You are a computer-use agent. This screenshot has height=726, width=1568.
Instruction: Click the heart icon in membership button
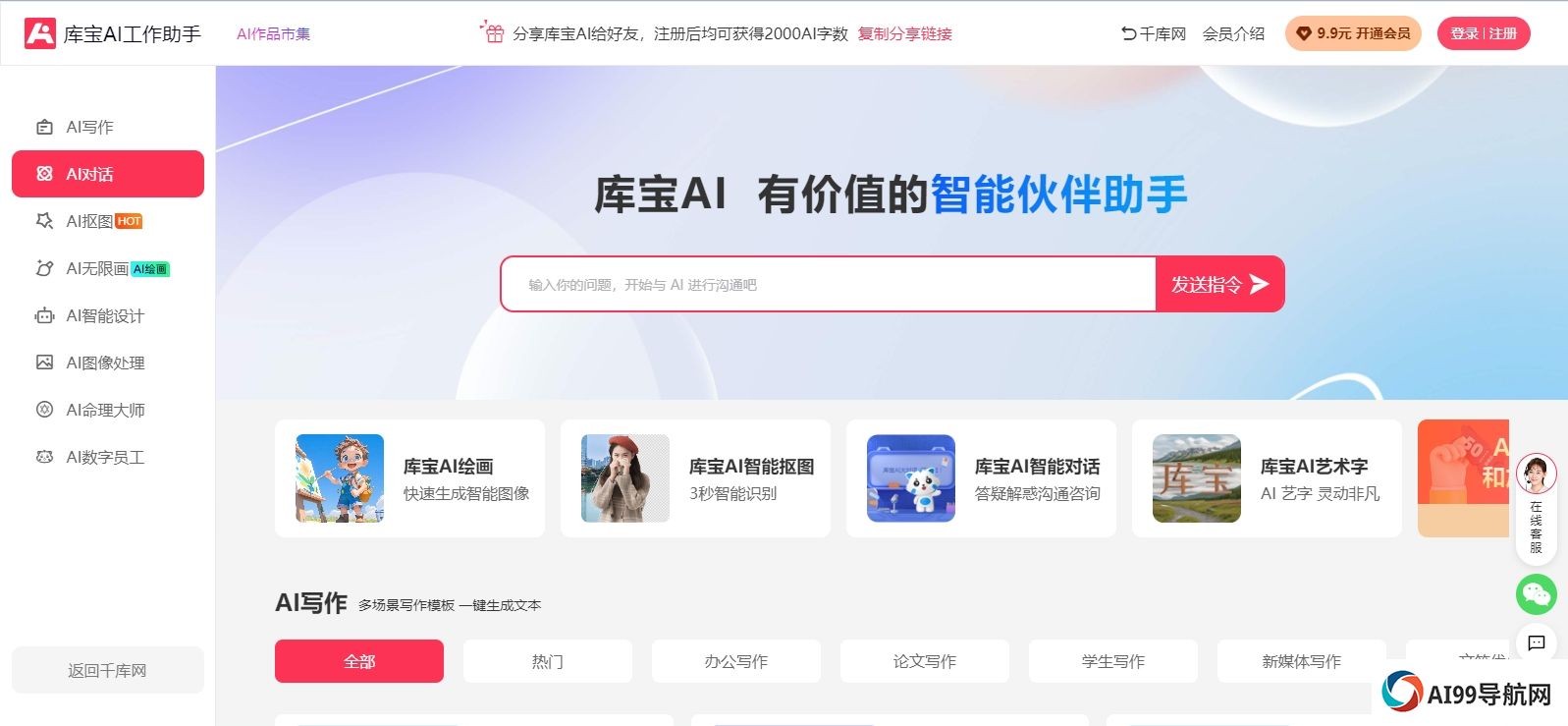tap(1304, 33)
